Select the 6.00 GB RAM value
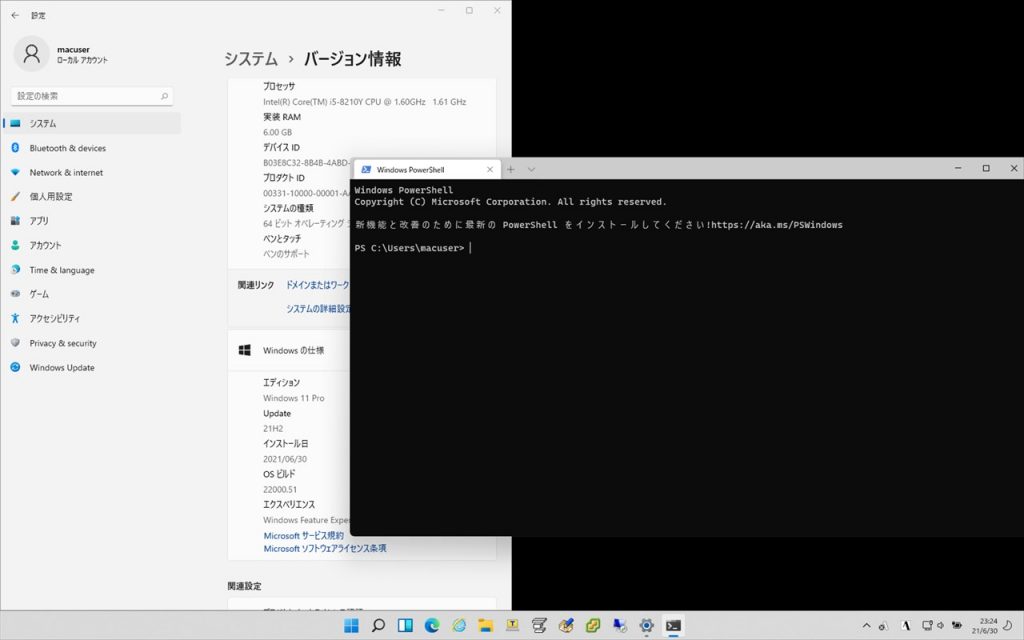Screen dimensions: 1024x640 (278, 132)
